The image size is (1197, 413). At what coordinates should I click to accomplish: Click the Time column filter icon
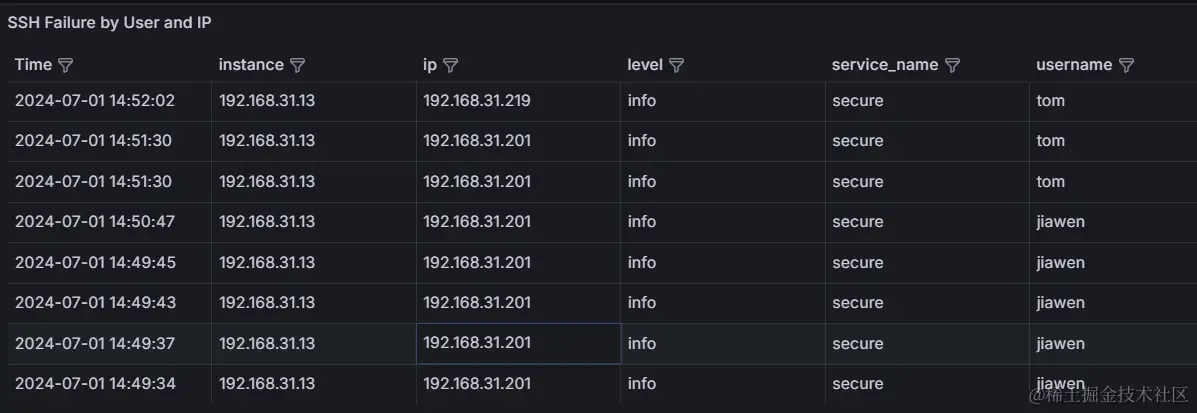[66, 65]
